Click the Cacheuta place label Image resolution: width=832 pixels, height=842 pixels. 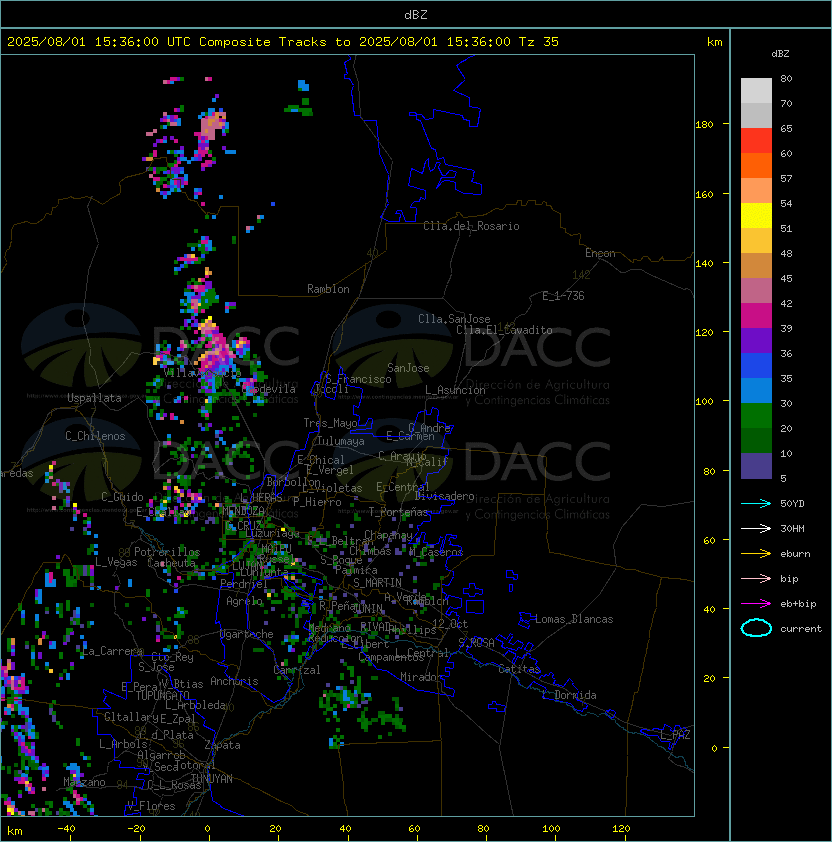tap(171, 563)
